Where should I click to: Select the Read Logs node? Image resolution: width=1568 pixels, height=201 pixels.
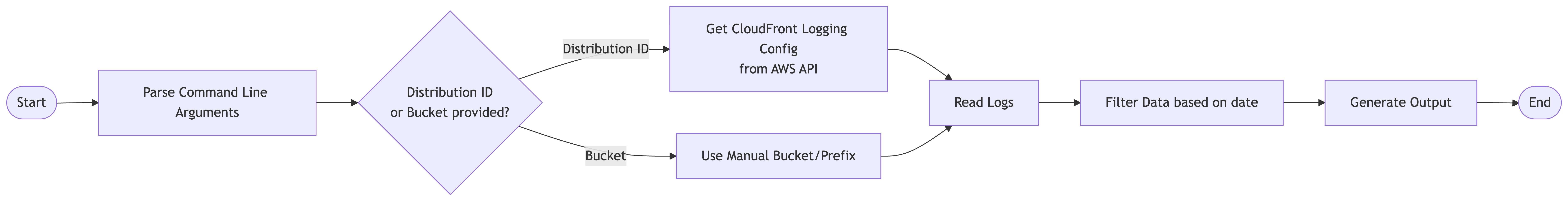(983, 103)
